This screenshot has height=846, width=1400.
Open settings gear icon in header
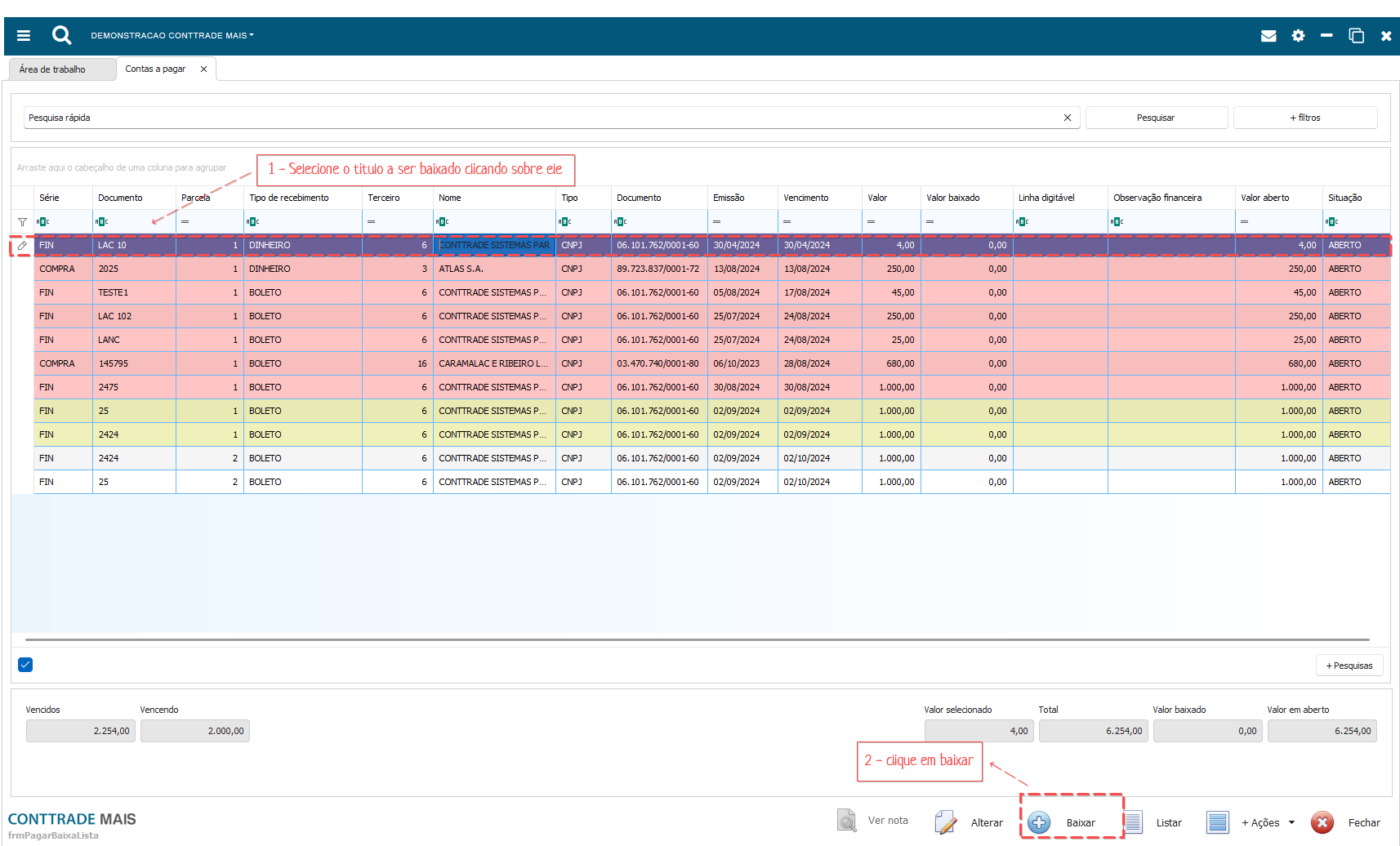1298,36
